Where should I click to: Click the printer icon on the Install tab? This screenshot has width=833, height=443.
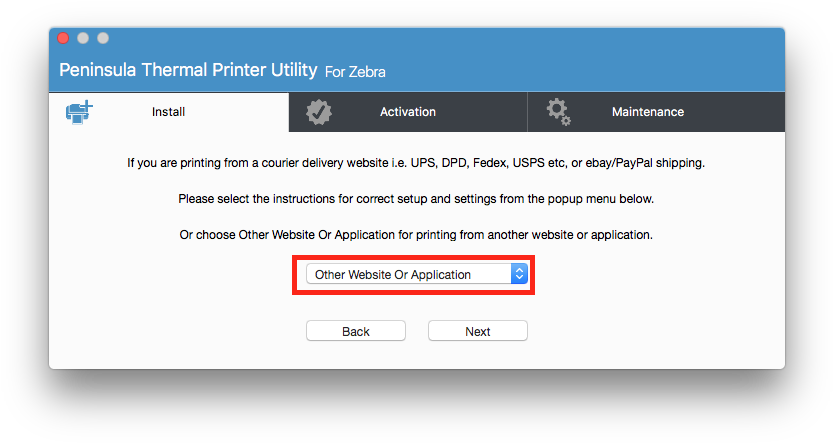point(78,111)
